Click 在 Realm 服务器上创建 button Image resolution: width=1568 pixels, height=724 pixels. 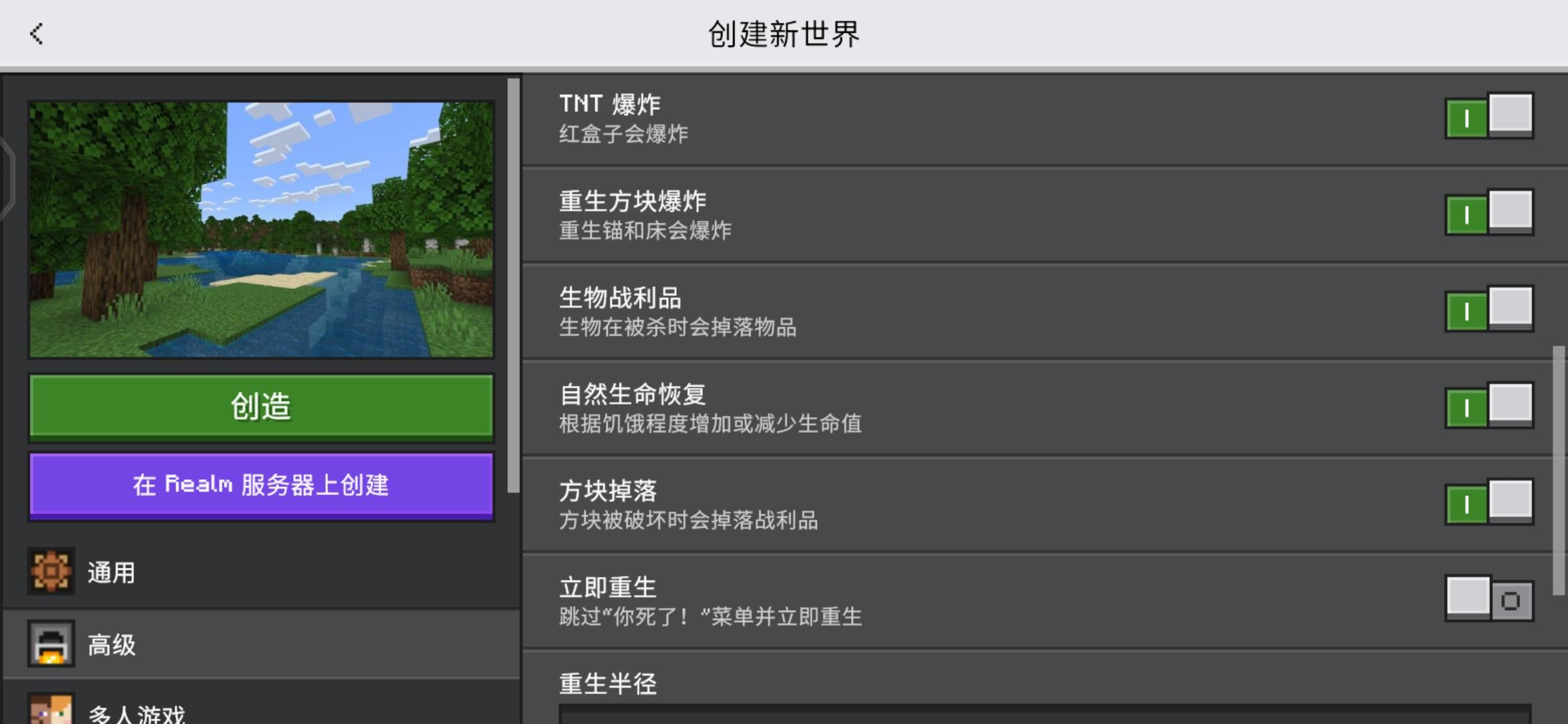point(261,485)
